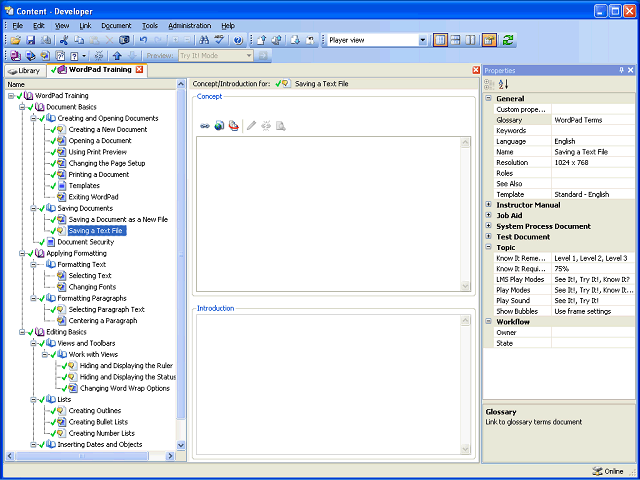The height and width of the screenshot is (480, 640).
Task: Close the WordPad Training tab
Action: click(140, 70)
